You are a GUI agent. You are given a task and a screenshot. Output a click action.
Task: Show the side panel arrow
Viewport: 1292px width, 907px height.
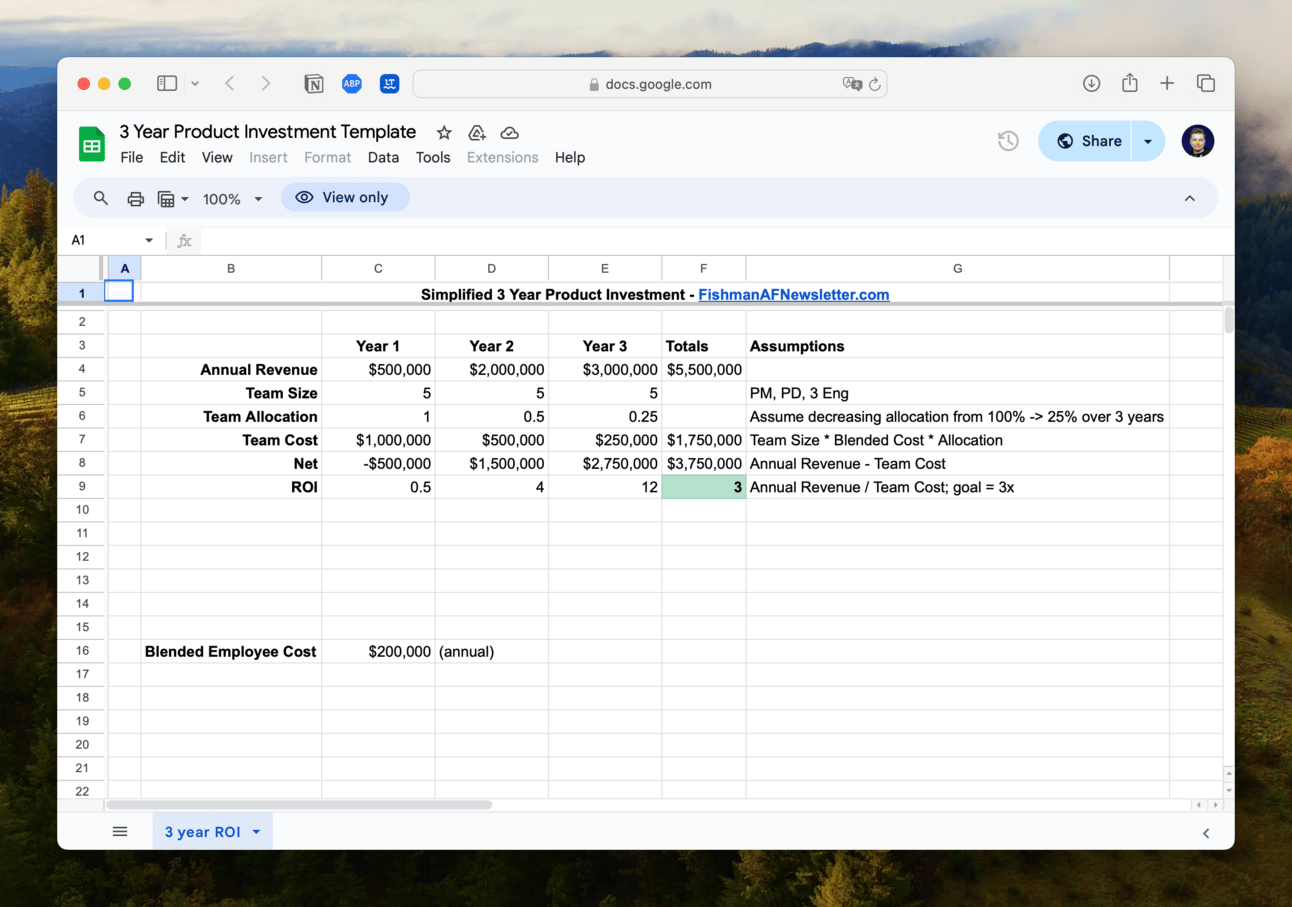(x=1206, y=833)
